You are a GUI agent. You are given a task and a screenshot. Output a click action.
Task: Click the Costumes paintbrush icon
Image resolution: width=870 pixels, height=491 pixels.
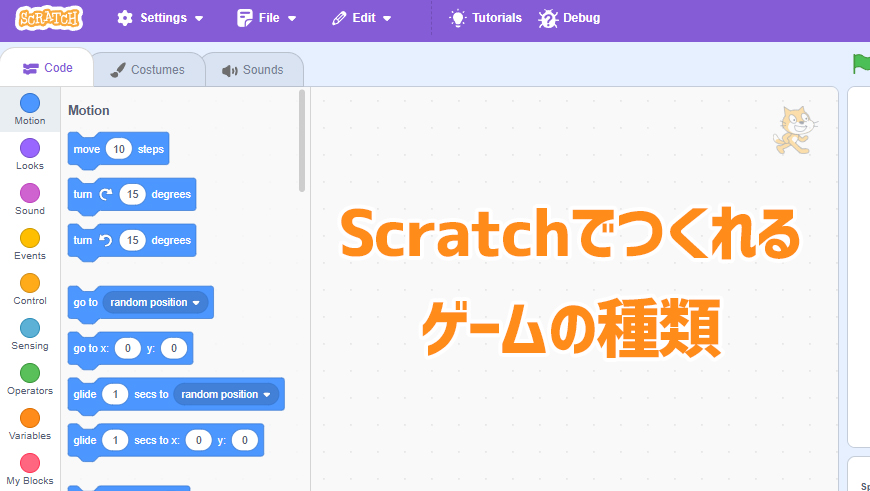click(118, 70)
